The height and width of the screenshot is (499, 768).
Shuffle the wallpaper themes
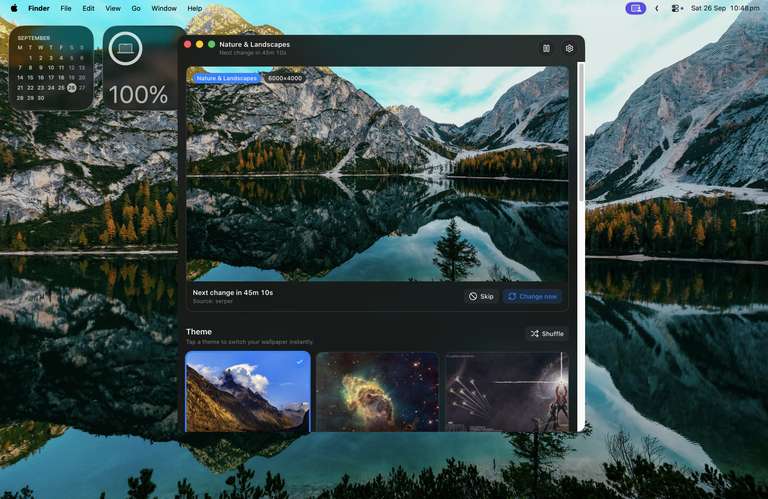pos(547,333)
